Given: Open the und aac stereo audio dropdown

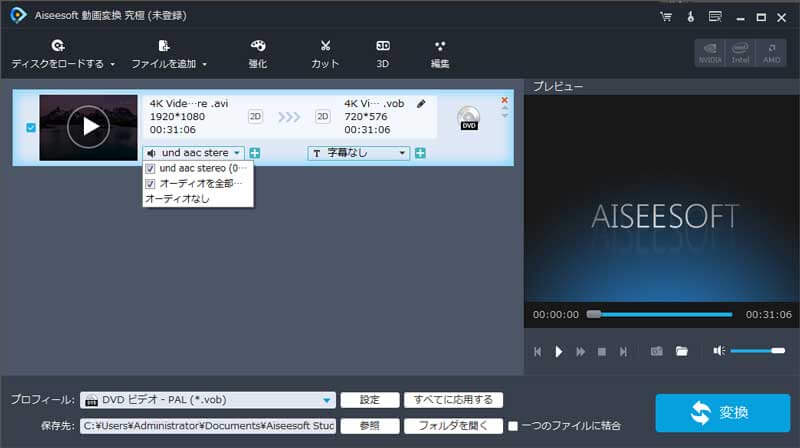Looking at the screenshot, I should click(194, 153).
